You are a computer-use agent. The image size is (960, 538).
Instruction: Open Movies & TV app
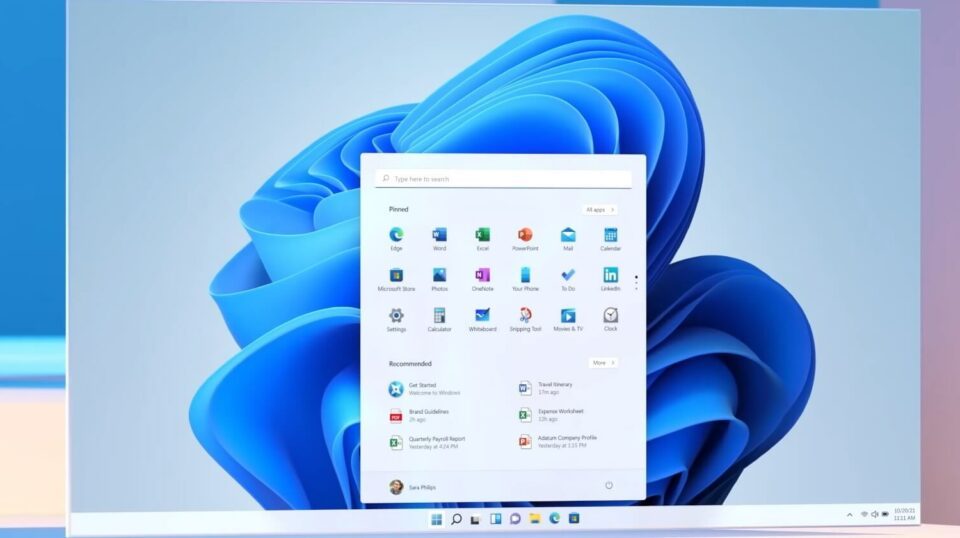pyautogui.click(x=568, y=319)
